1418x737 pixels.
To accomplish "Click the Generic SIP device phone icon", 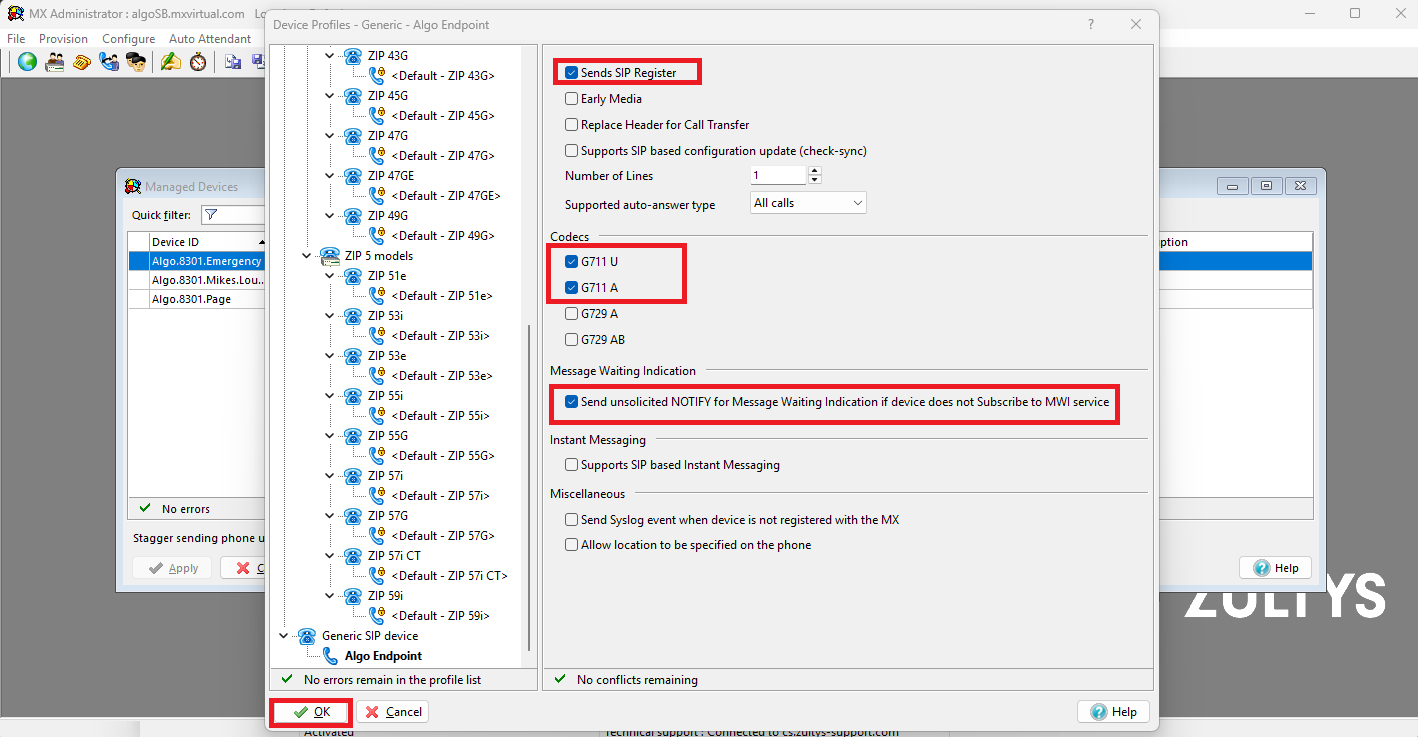I will click(307, 636).
